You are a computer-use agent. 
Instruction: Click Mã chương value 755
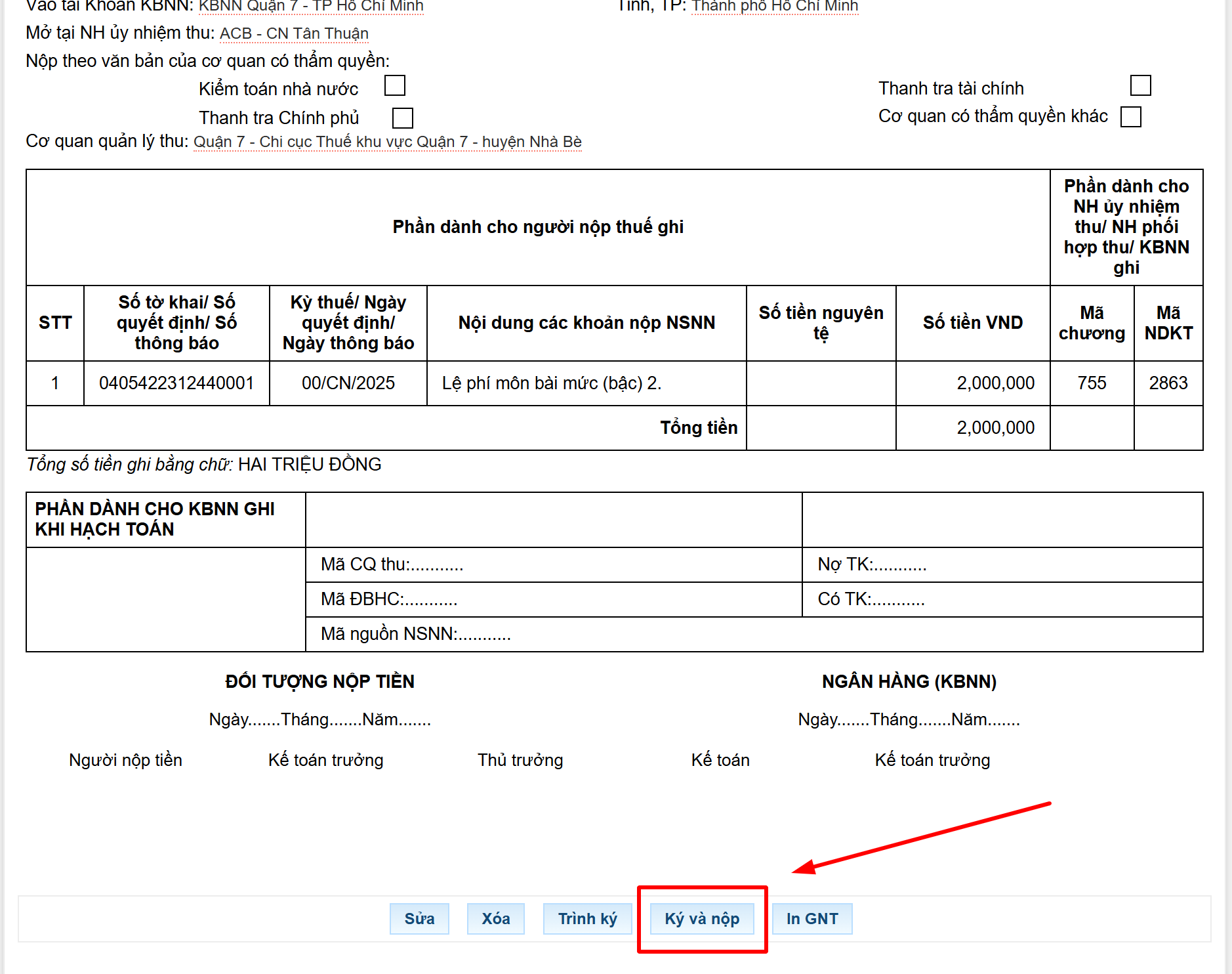coord(1092,383)
